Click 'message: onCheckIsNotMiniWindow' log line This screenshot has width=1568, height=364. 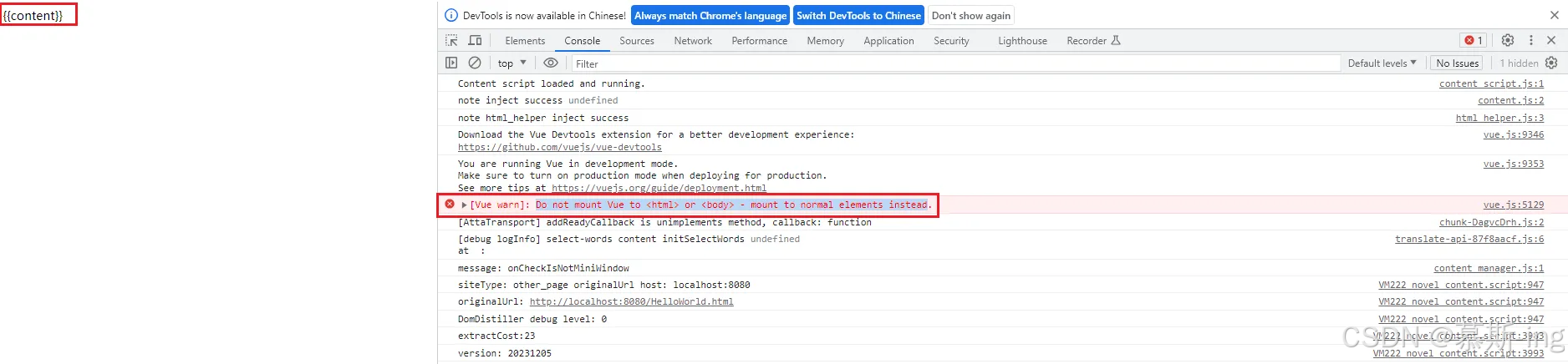tap(543, 268)
